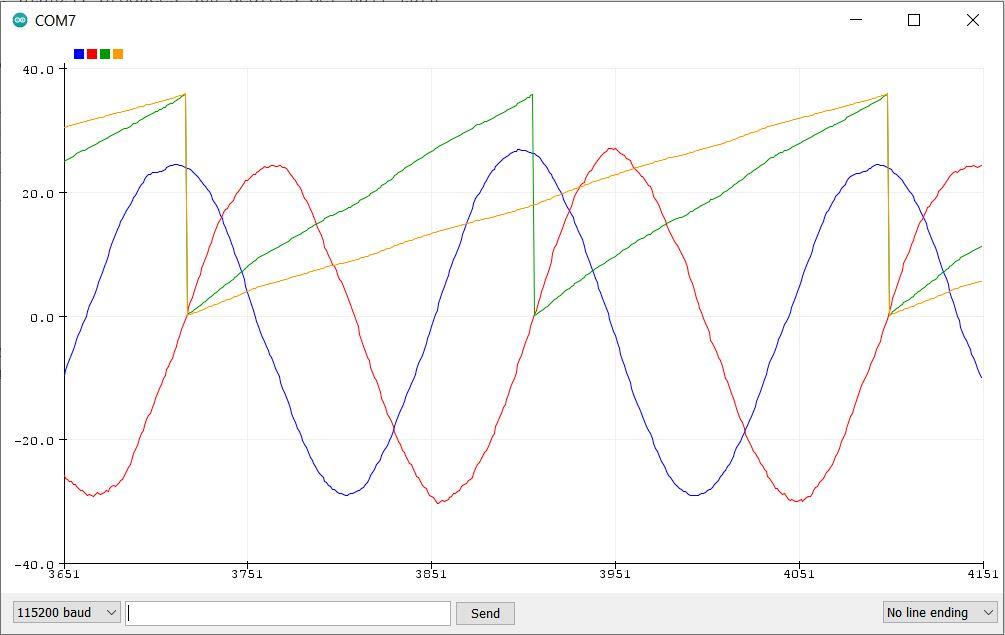Click the dropdown arrow beside 115200 baud

pos(110,612)
